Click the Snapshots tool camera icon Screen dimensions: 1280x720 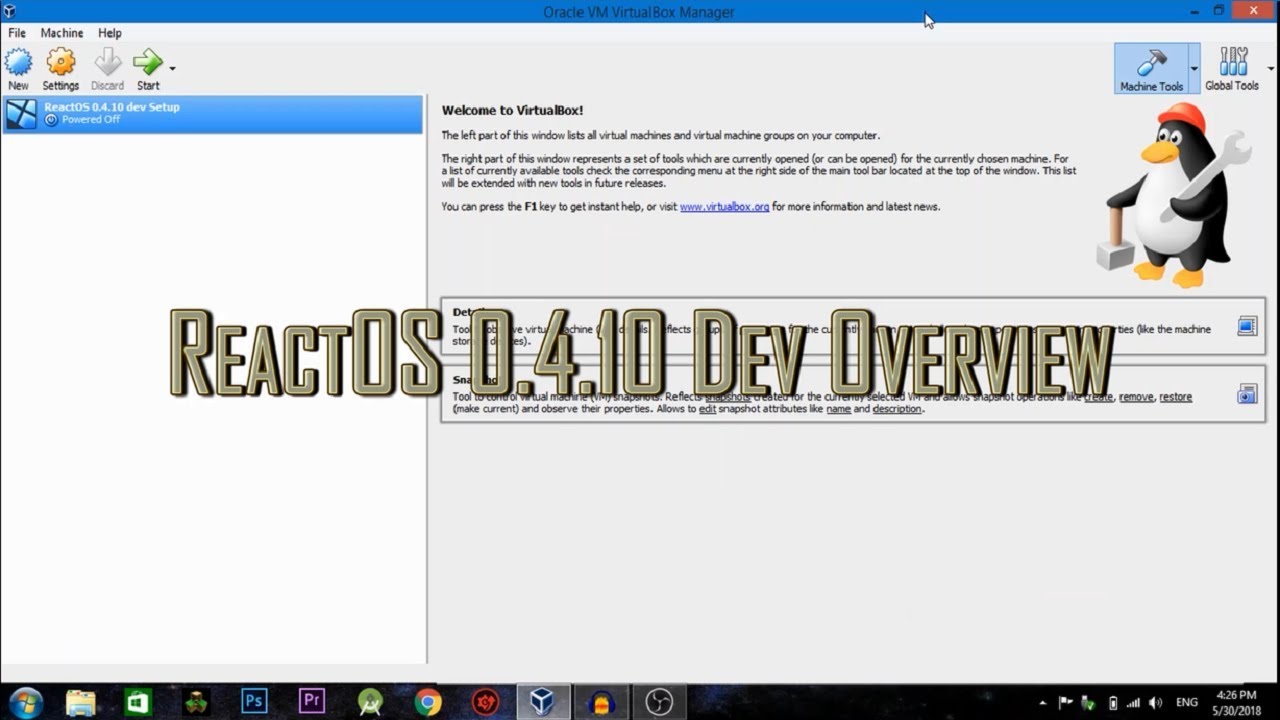(x=1247, y=394)
